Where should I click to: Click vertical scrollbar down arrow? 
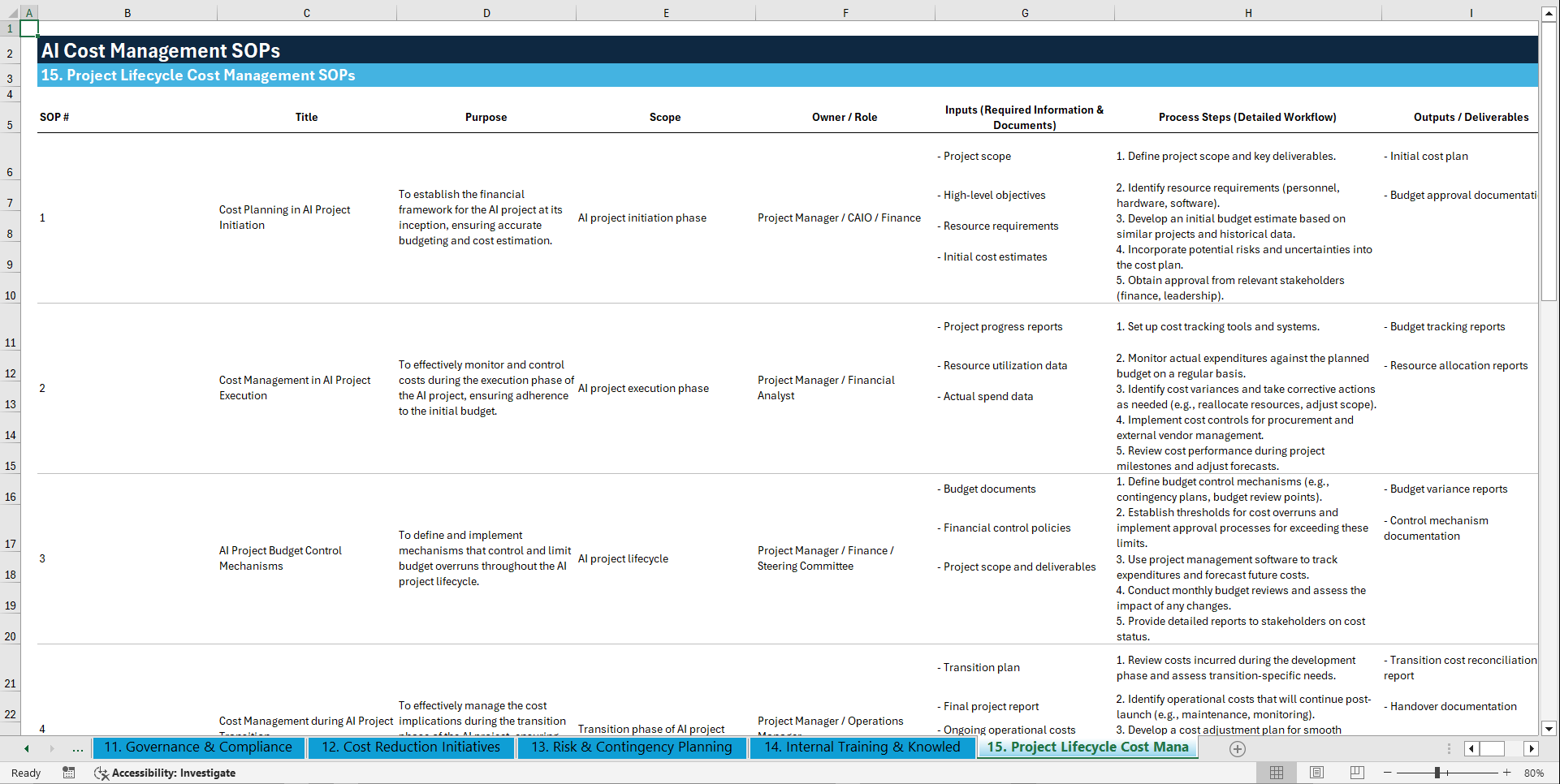click(1550, 729)
